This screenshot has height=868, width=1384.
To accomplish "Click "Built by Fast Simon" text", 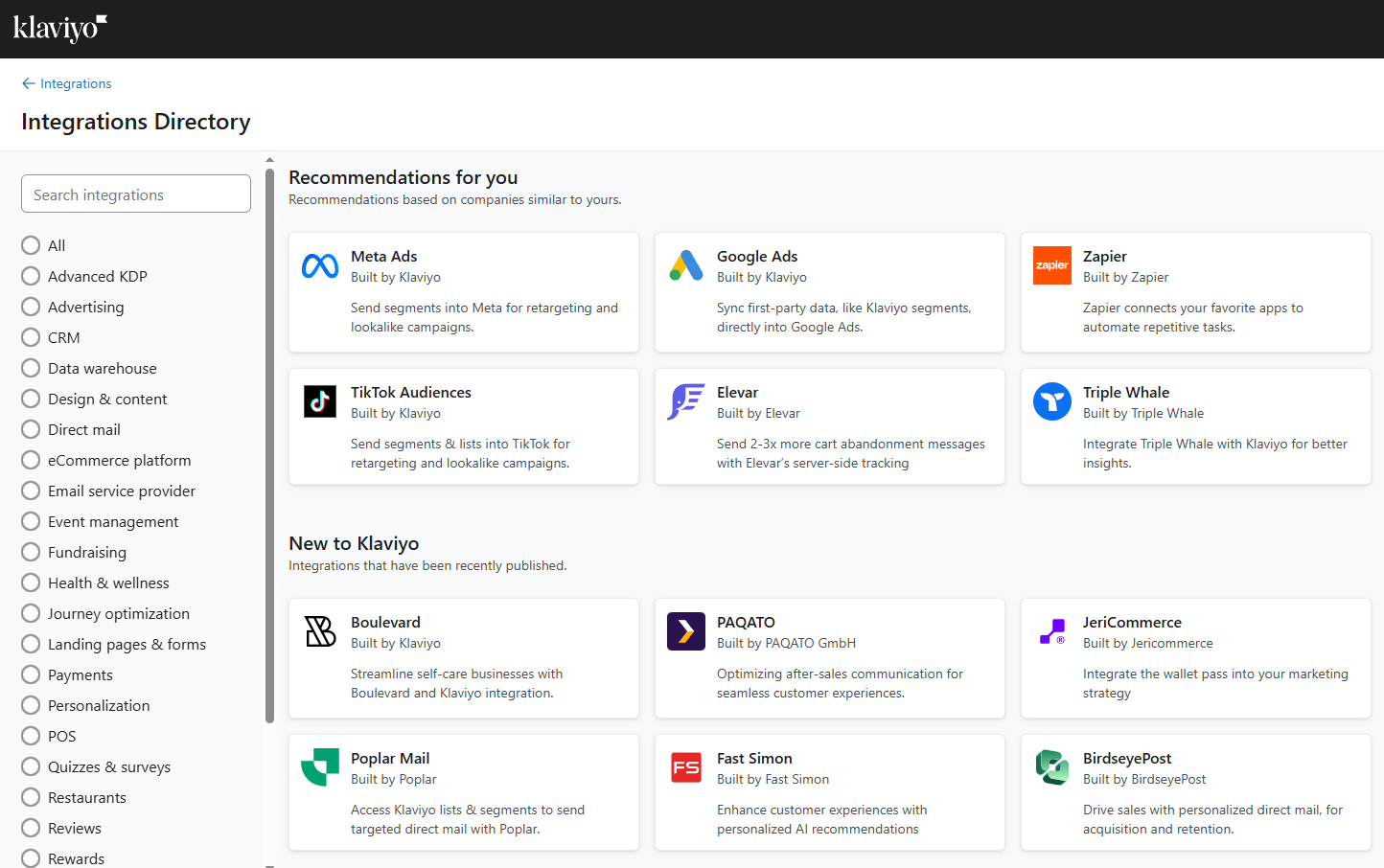I will (773, 779).
